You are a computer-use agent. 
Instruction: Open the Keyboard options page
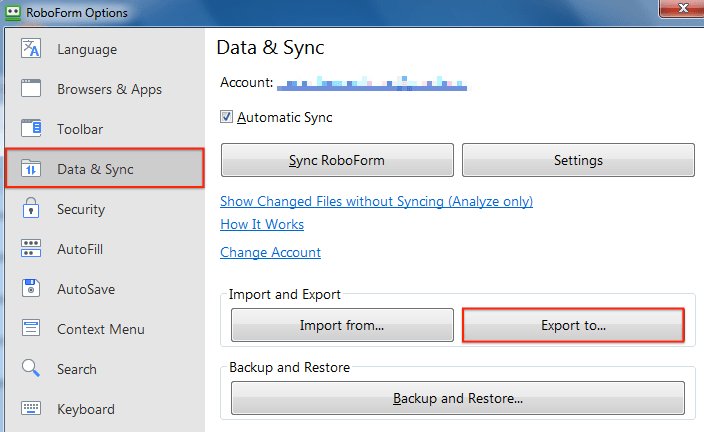tap(105, 408)
